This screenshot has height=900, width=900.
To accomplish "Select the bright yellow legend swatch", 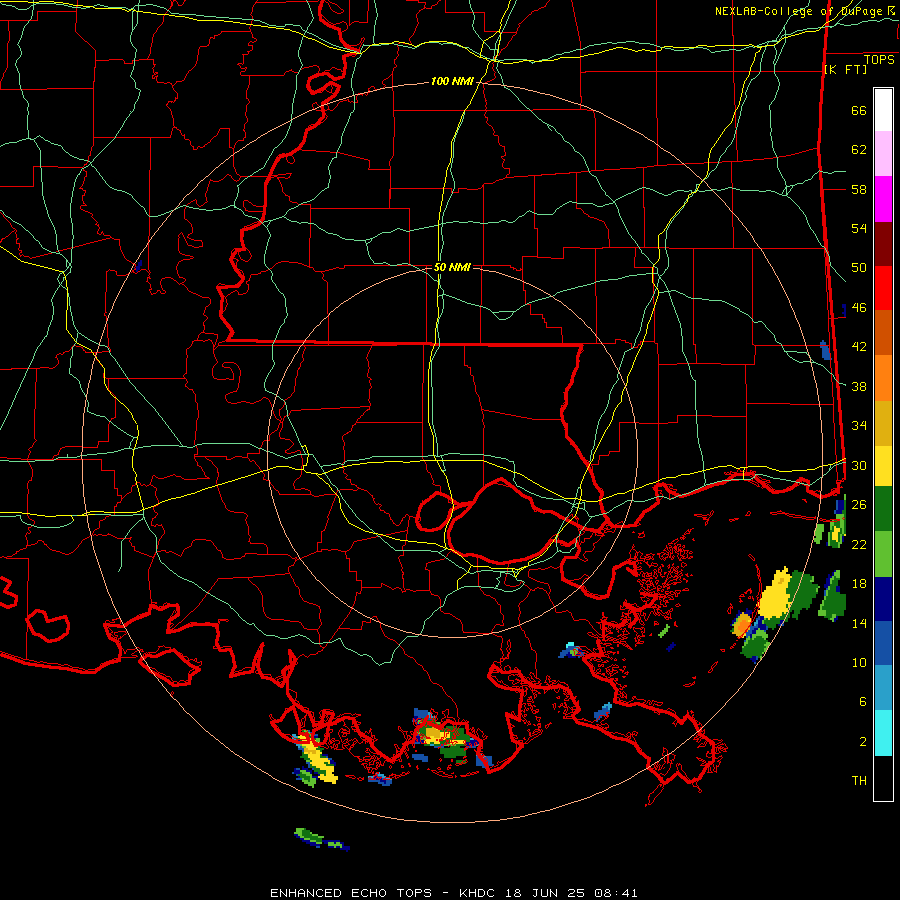I will point(883,466).
